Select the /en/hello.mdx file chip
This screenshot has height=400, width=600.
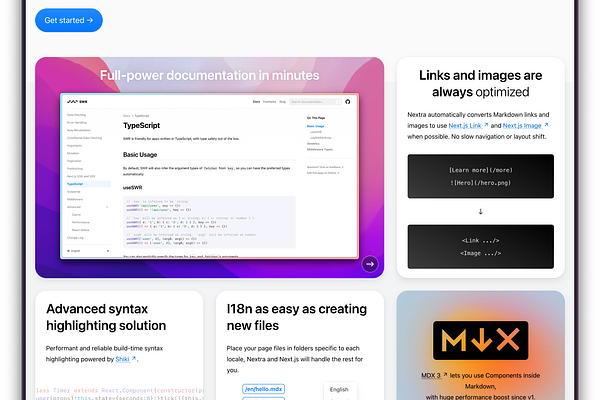pyautogui.click(x=263, y=389)
